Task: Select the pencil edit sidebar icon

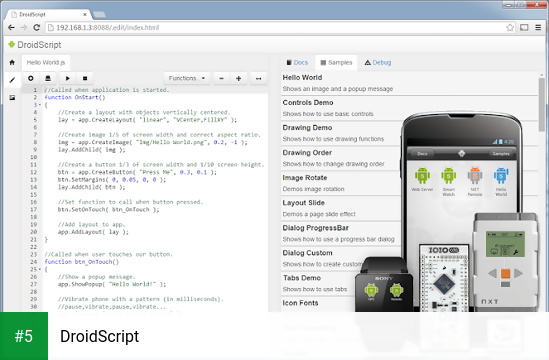Action: pos(12,80)
